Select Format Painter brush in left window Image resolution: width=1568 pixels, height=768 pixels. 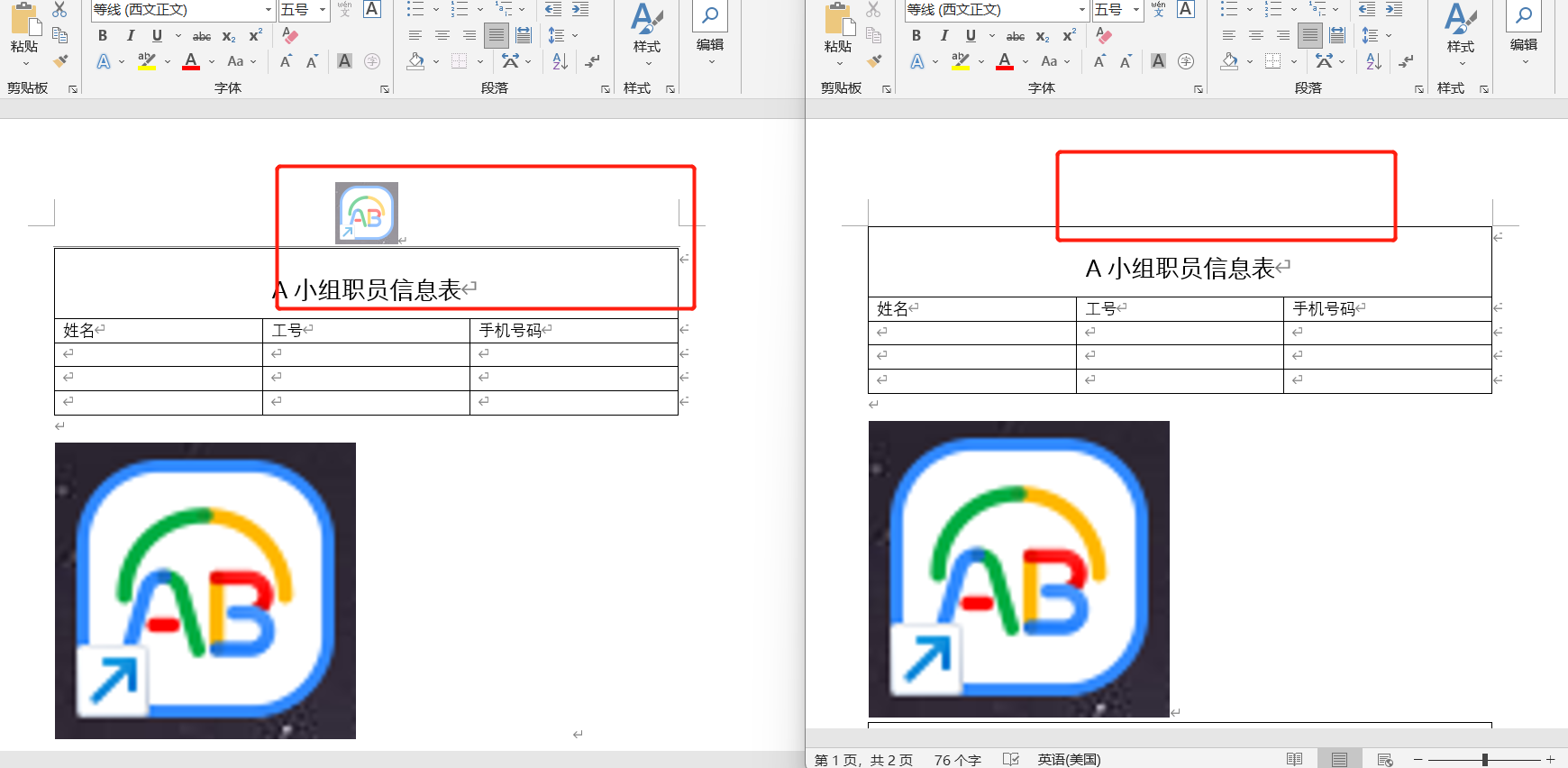(x=59, y=61)
